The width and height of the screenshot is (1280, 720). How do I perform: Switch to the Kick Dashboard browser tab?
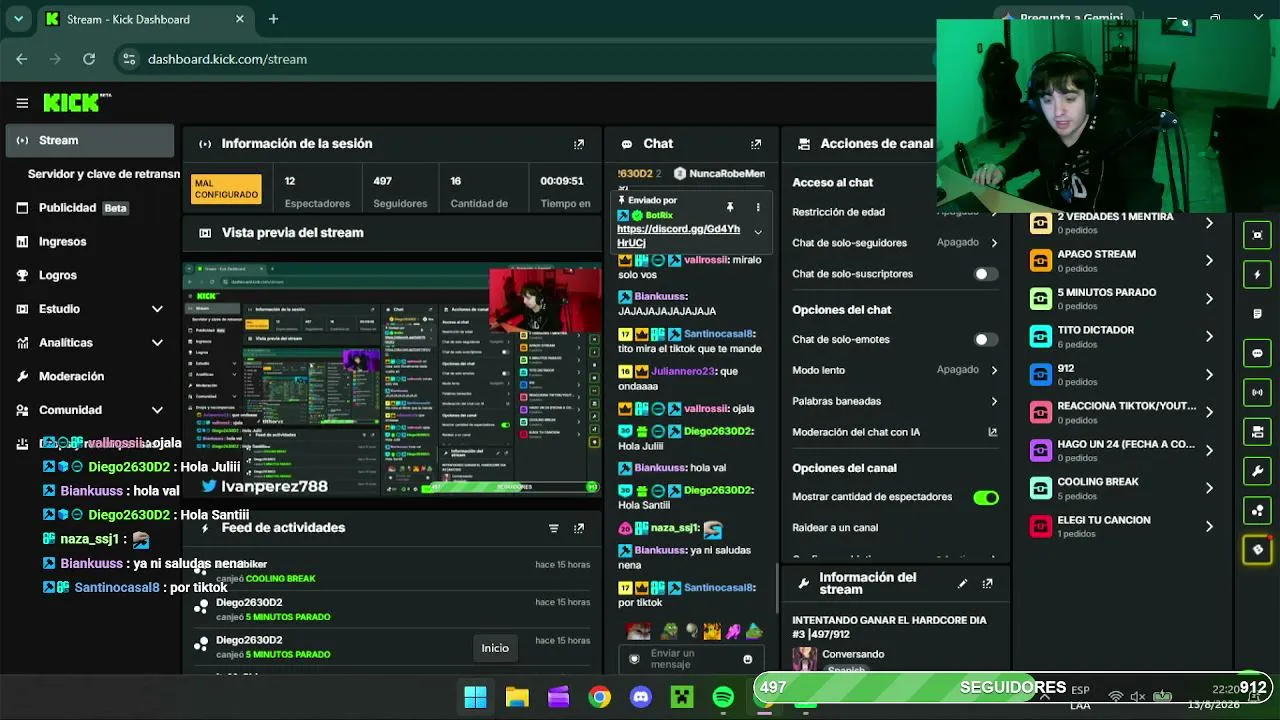(x=145, y=19)
